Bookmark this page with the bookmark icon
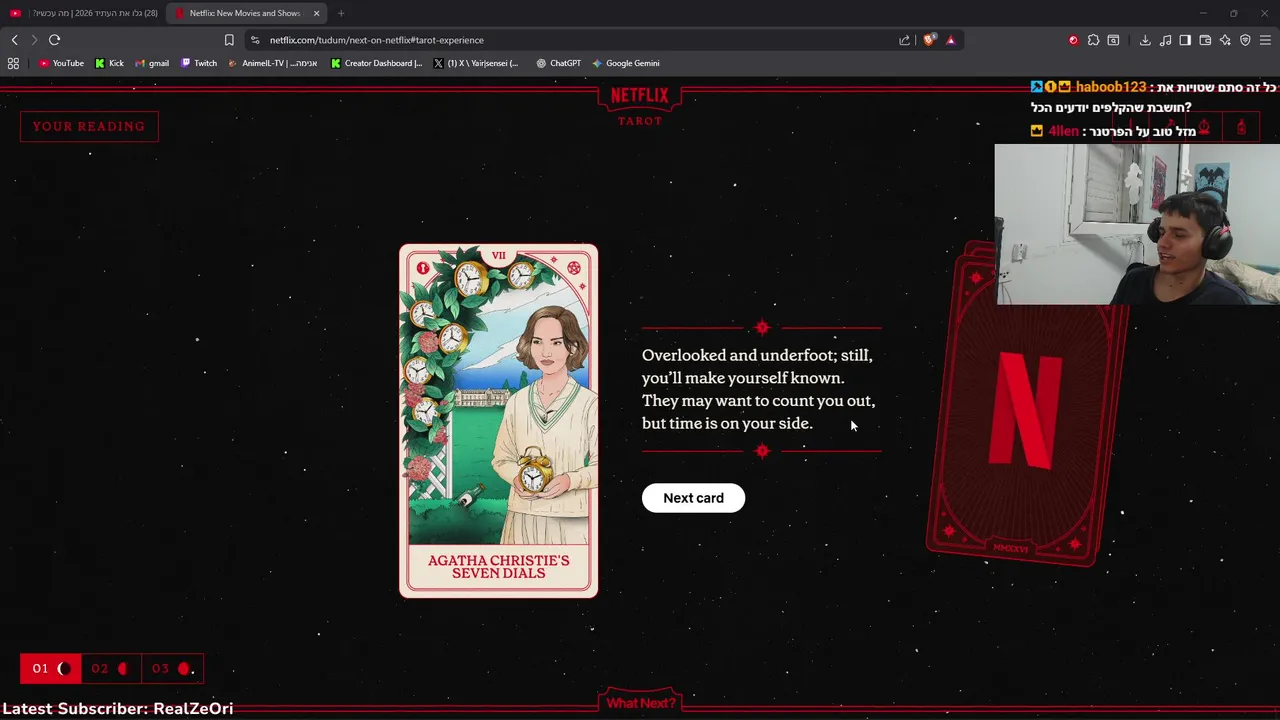 pyautogui.click(x=229, y=40)
